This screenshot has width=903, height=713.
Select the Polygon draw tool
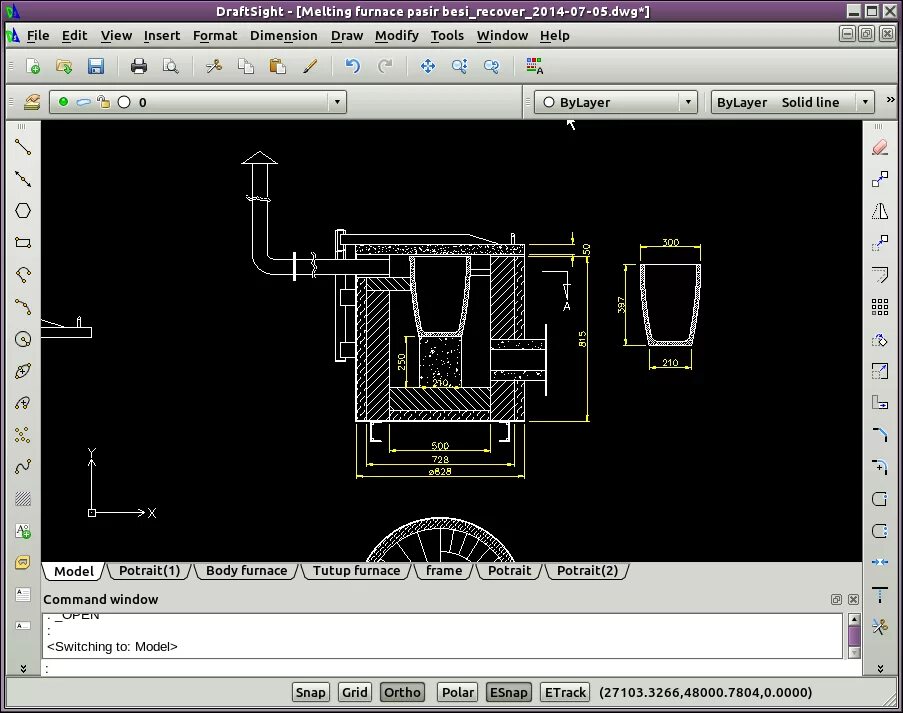[x=23, y=211]
